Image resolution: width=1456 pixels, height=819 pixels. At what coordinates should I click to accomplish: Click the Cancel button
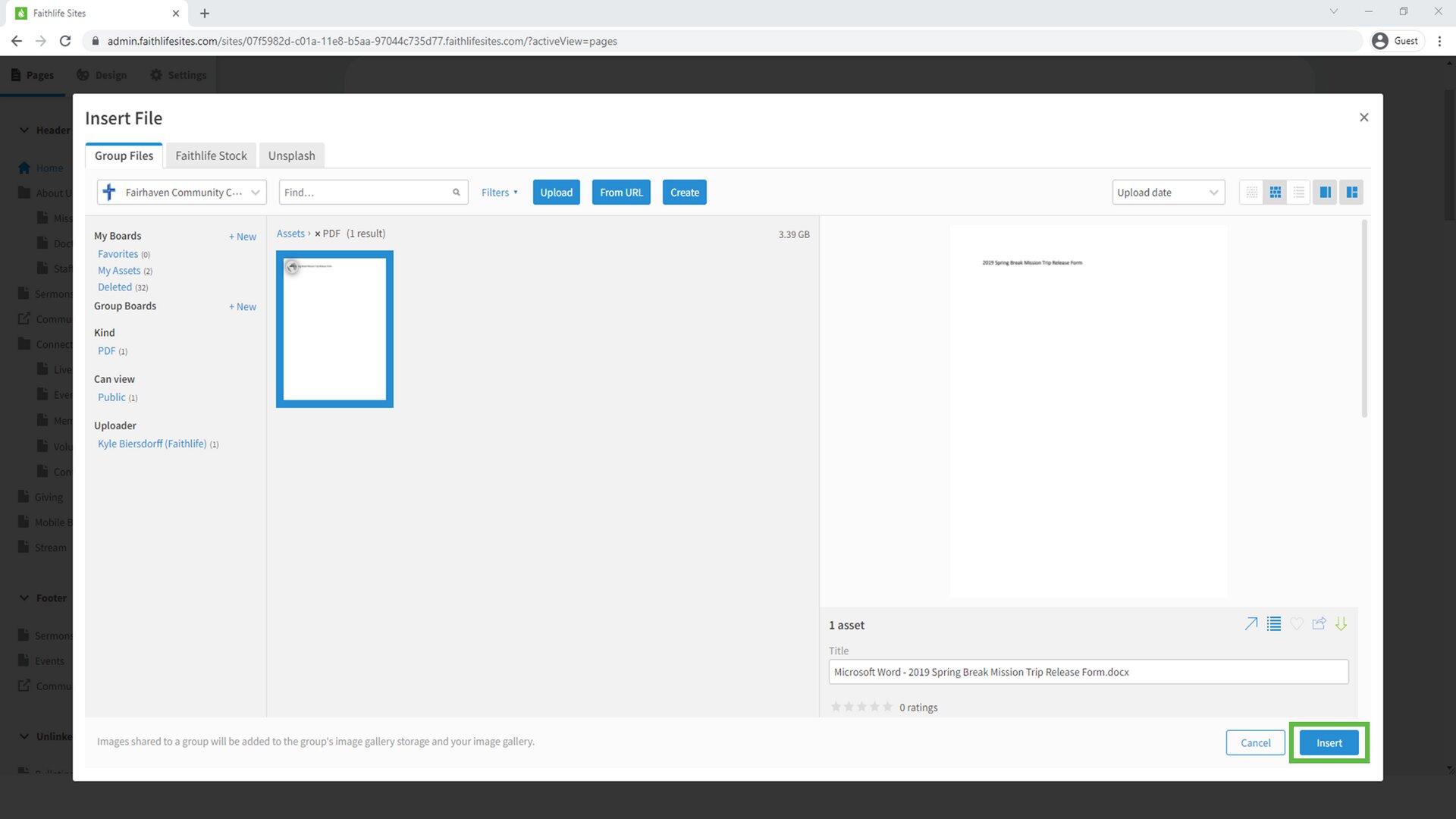(x=1256, y=743)
